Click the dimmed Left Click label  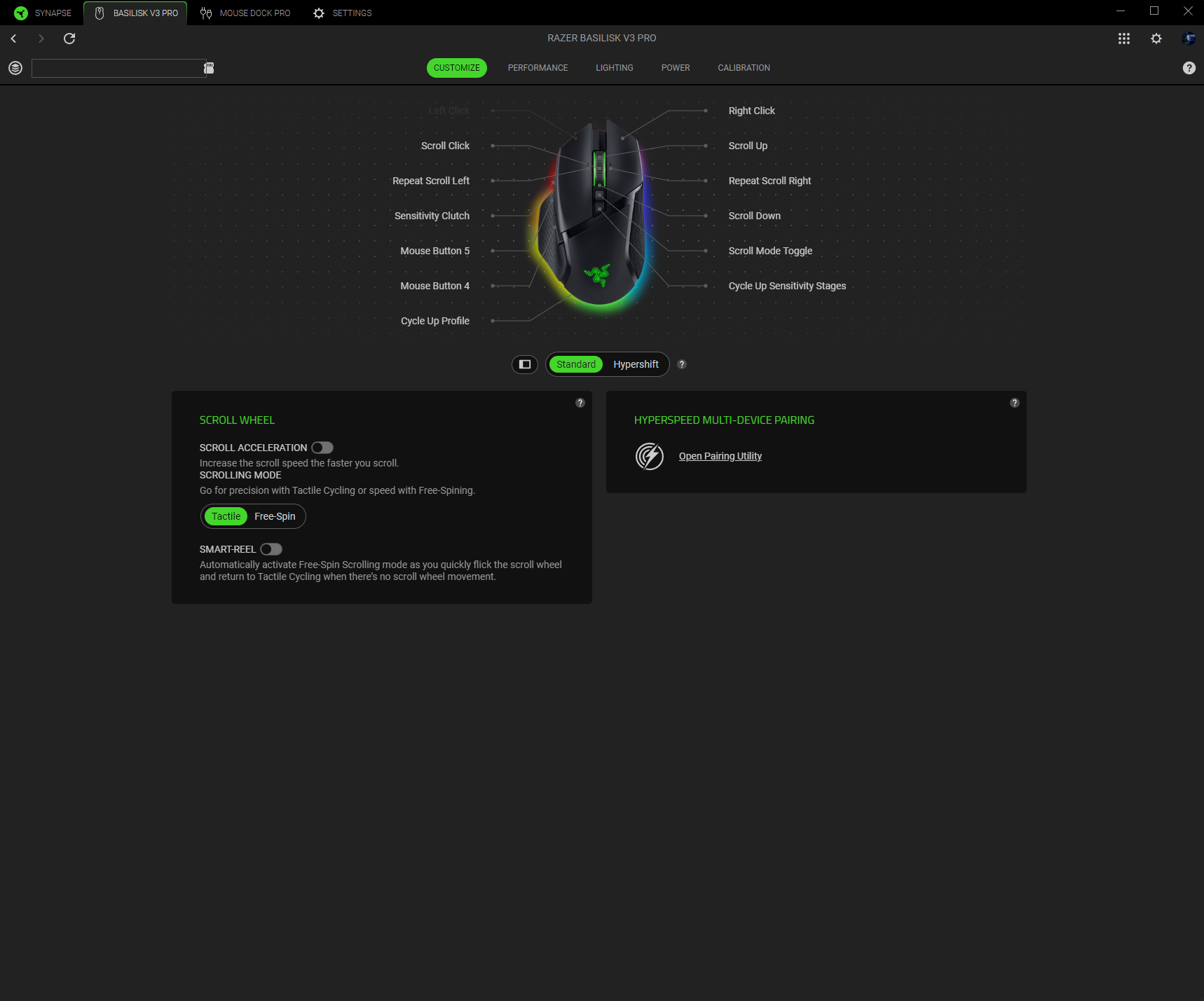(x=449, y=111)
